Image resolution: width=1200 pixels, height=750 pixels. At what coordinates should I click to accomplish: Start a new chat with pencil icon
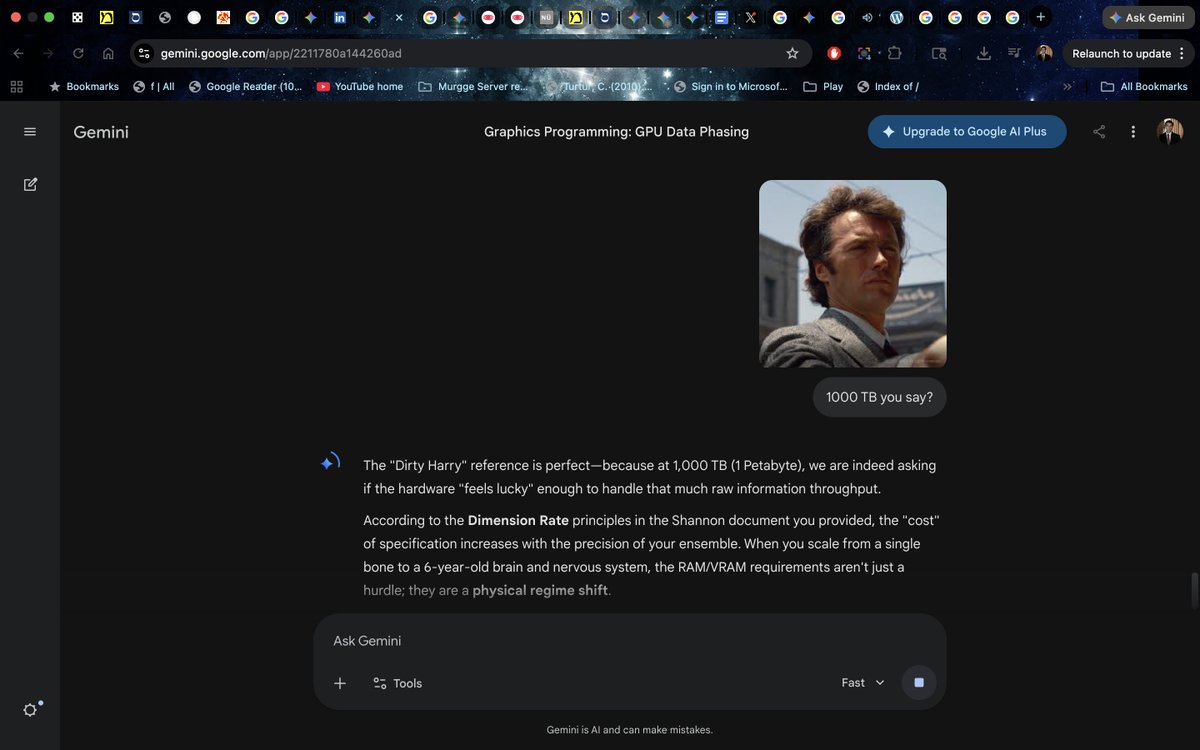click(x=30, y=184)
